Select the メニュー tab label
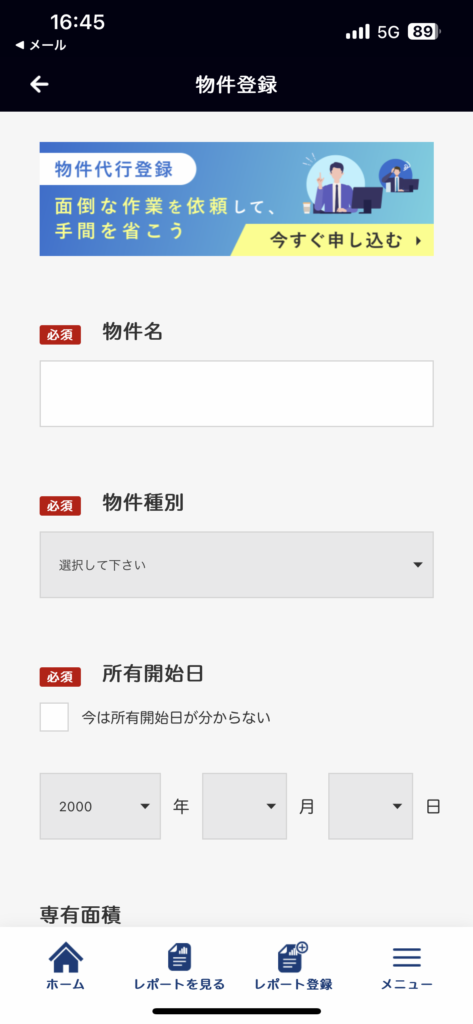This screenshot has height=1024, width=473. pyautogui.click(x=406, y=985)
